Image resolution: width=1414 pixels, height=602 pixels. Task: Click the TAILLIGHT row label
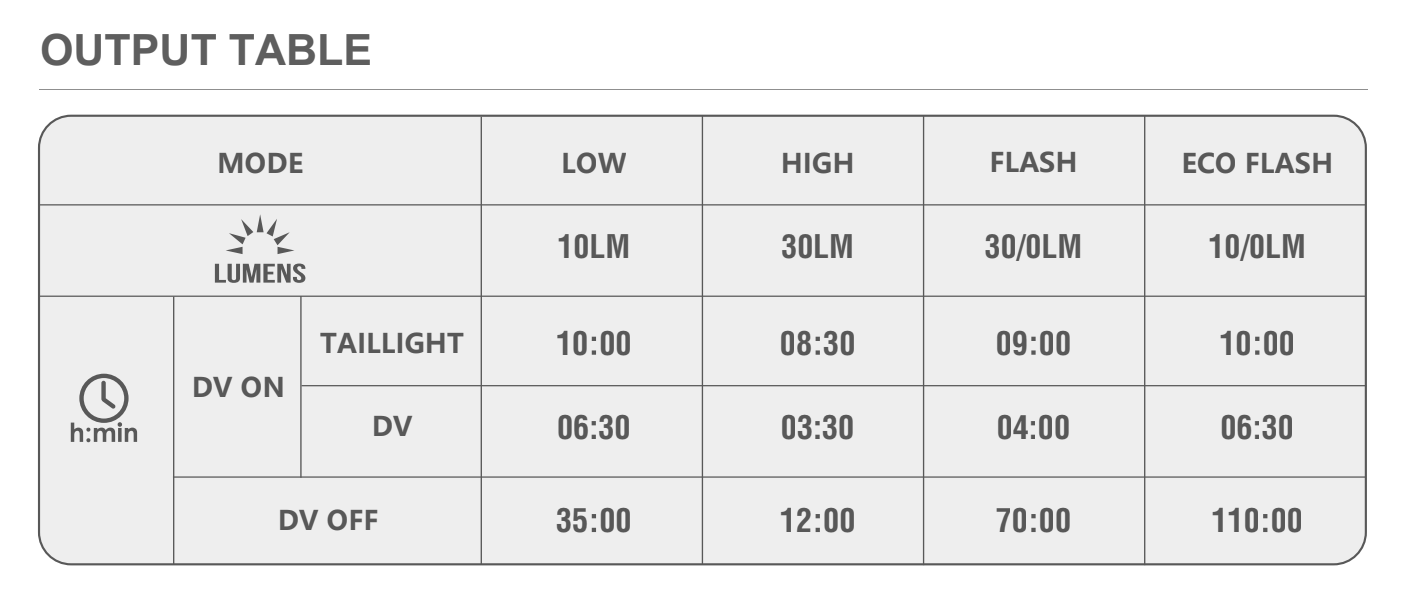coord(391,343)
